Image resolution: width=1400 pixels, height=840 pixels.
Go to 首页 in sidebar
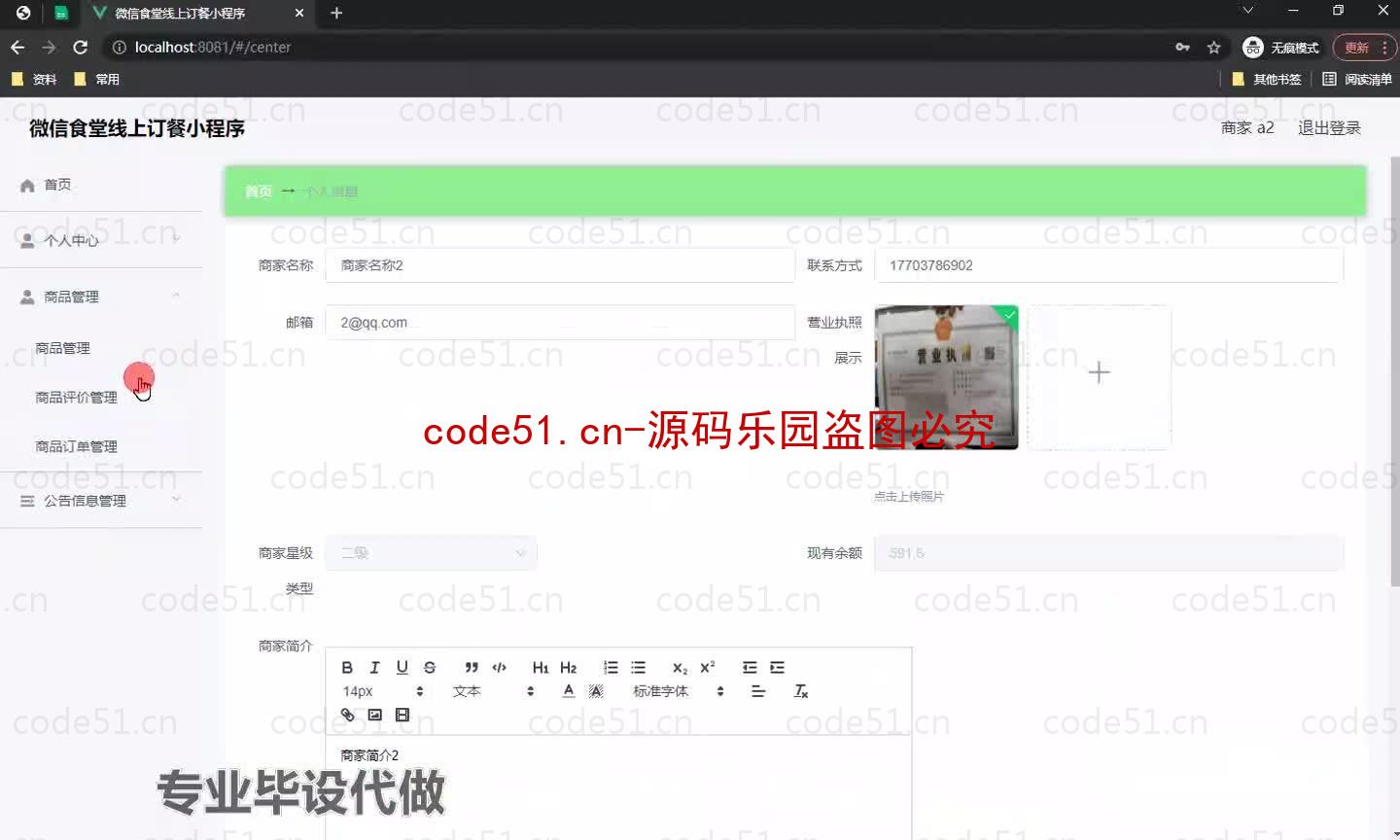(x=101, y=185)
